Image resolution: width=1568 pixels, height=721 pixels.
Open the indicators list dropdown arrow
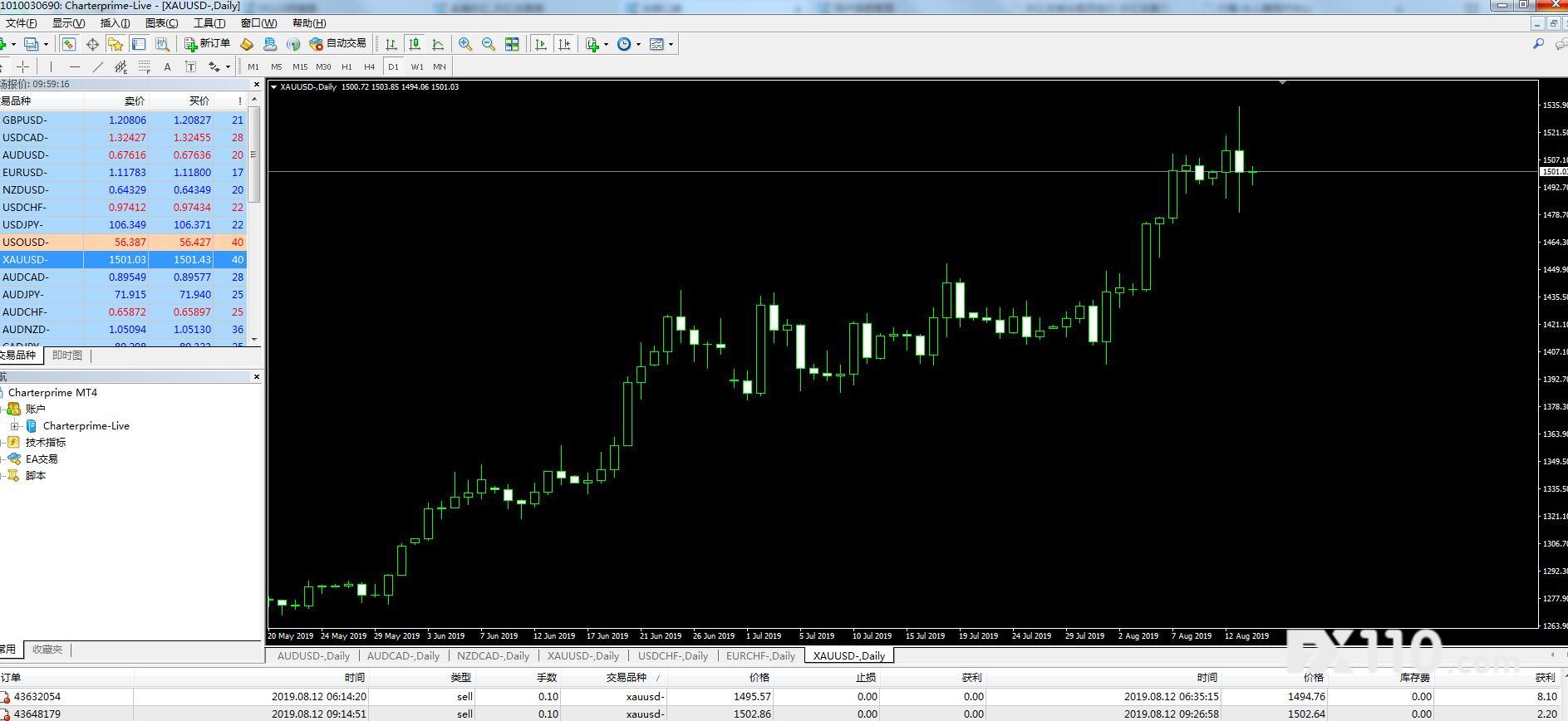click(x=607, y=44)
